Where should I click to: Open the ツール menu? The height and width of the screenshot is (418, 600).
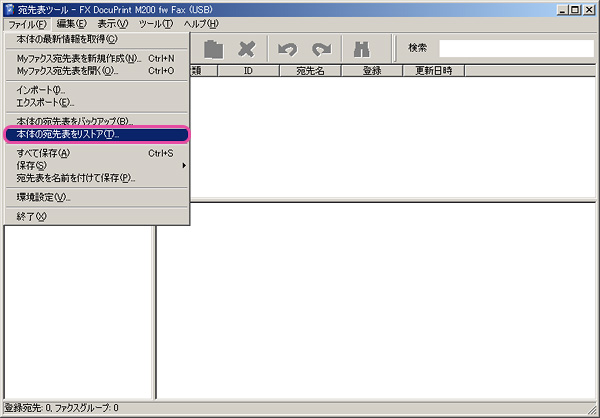156,24
